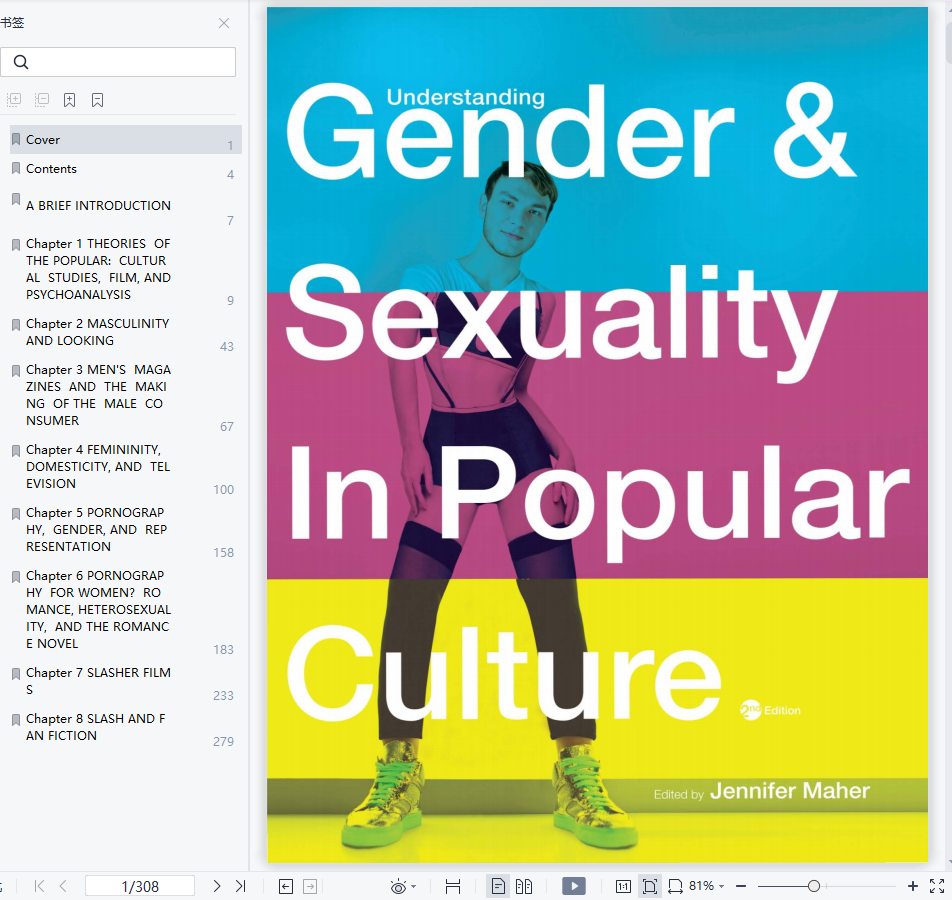This screenshot has height=900, width=952.
Task: Enter full screen mode
Action: 937,886
